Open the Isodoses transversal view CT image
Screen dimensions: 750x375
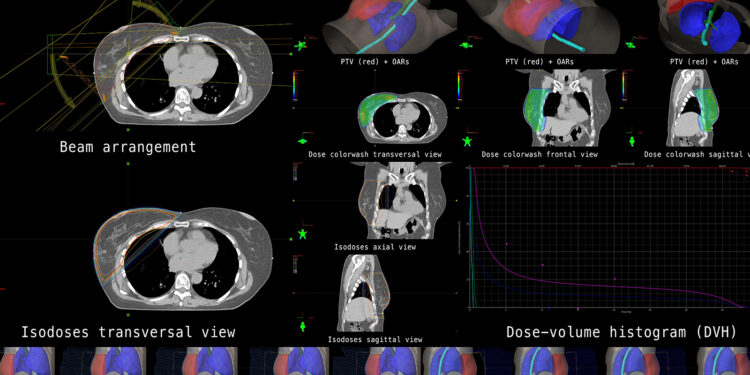click(183, 259)
